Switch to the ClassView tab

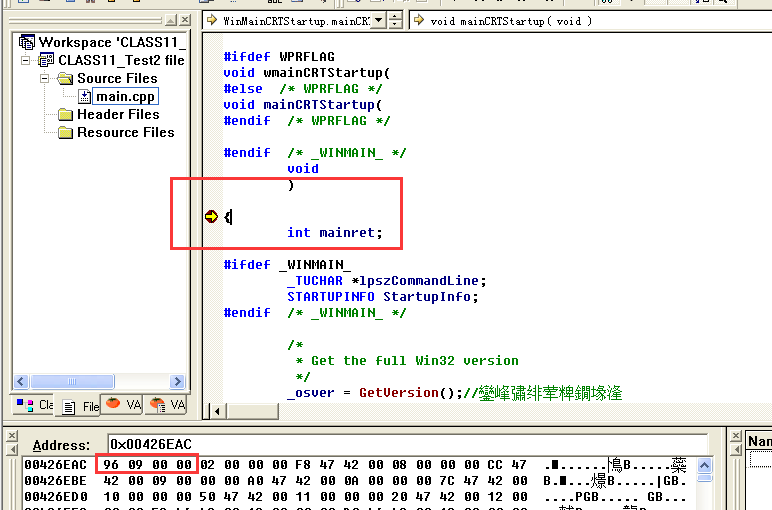click(x=34, y=405)
